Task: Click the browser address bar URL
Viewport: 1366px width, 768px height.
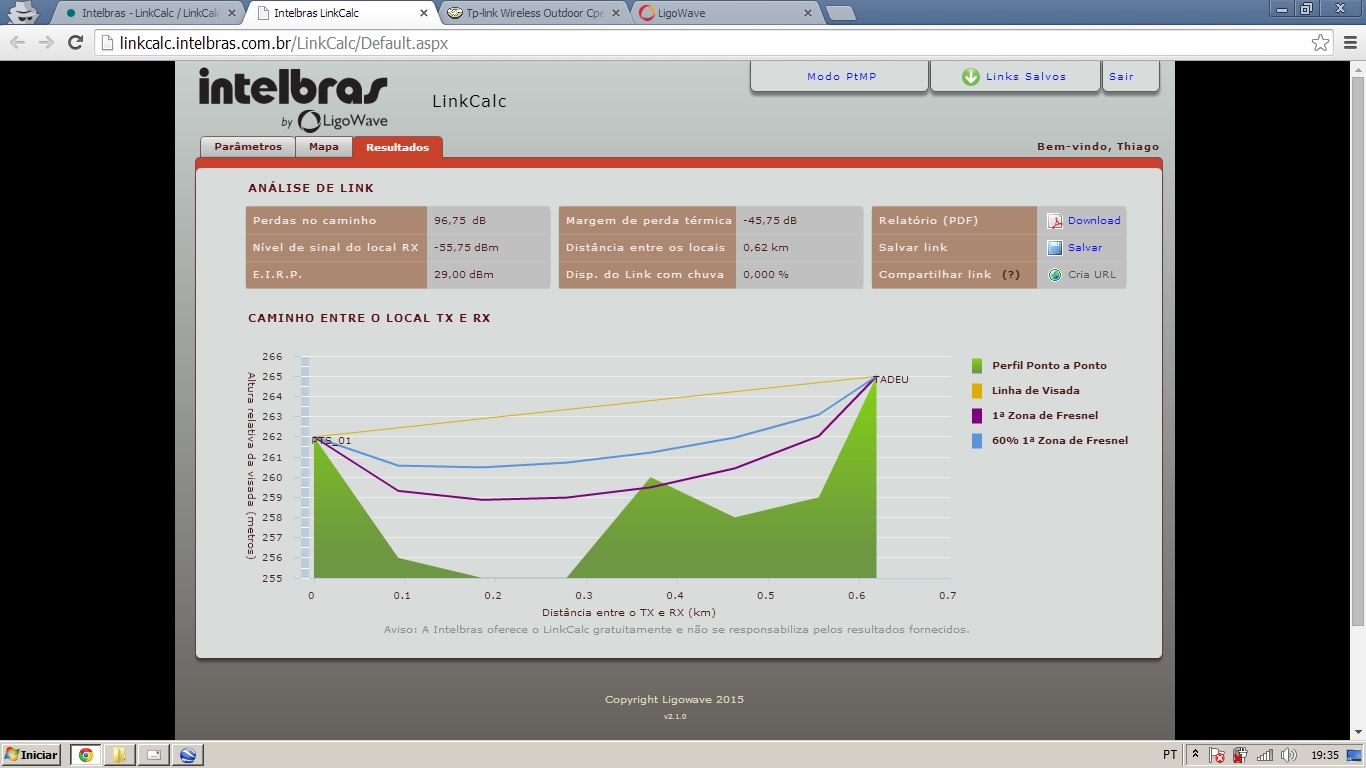Action: coord(284,44)
